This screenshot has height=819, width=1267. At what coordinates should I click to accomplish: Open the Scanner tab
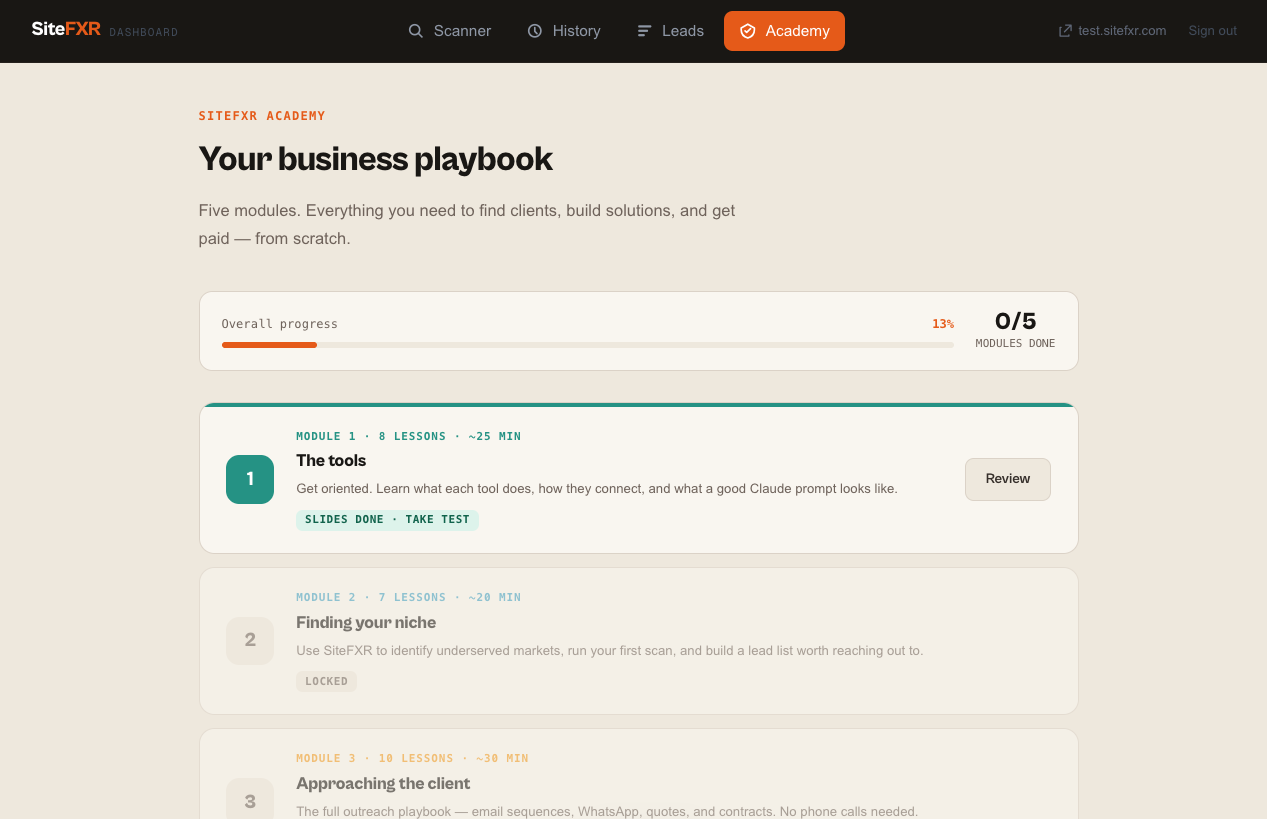point(450,31)
